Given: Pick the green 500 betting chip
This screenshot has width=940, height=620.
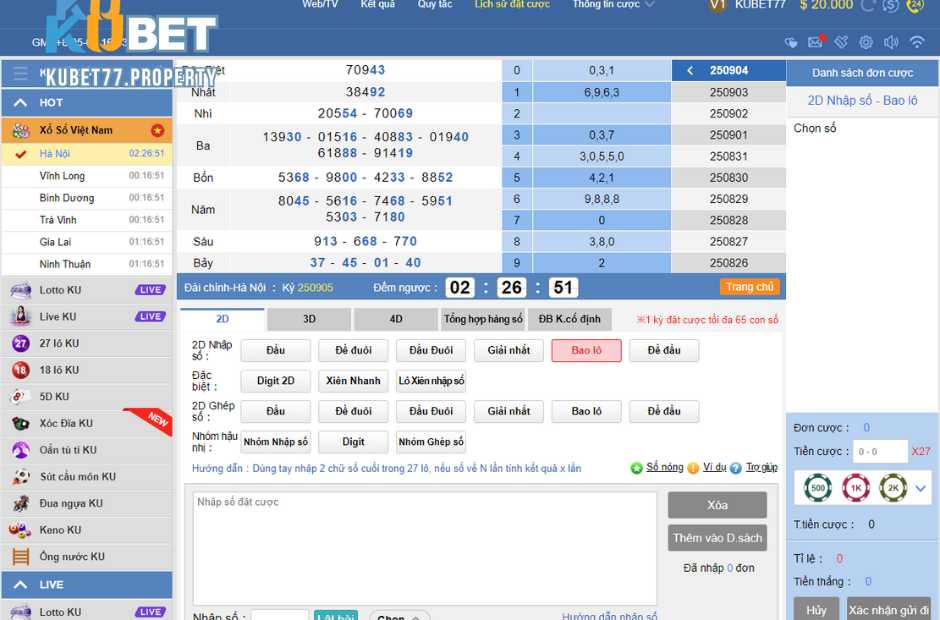Looking at the screenshot, I should tap(818, 487).
